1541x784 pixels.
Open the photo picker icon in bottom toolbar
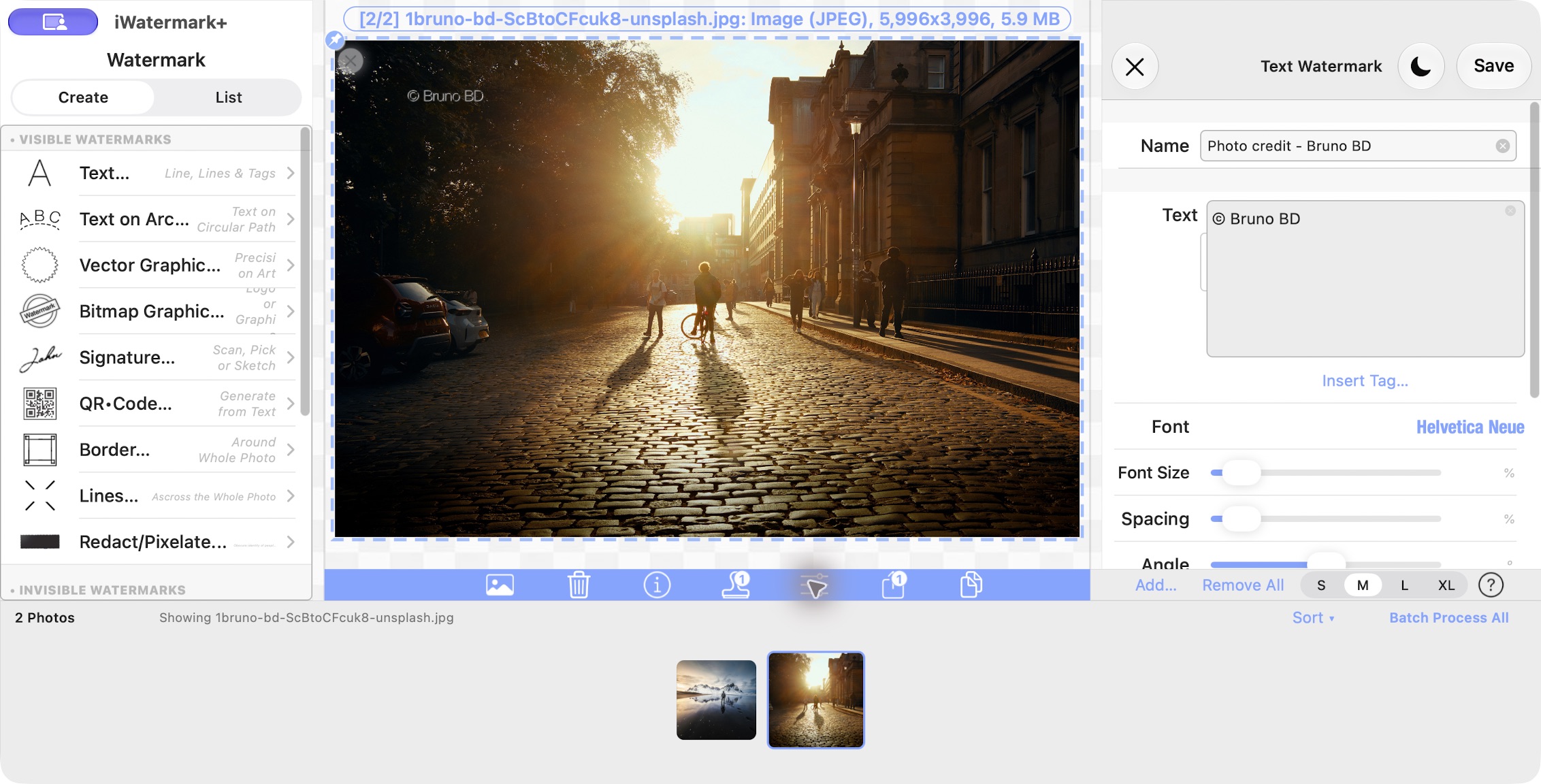(500, 585)
